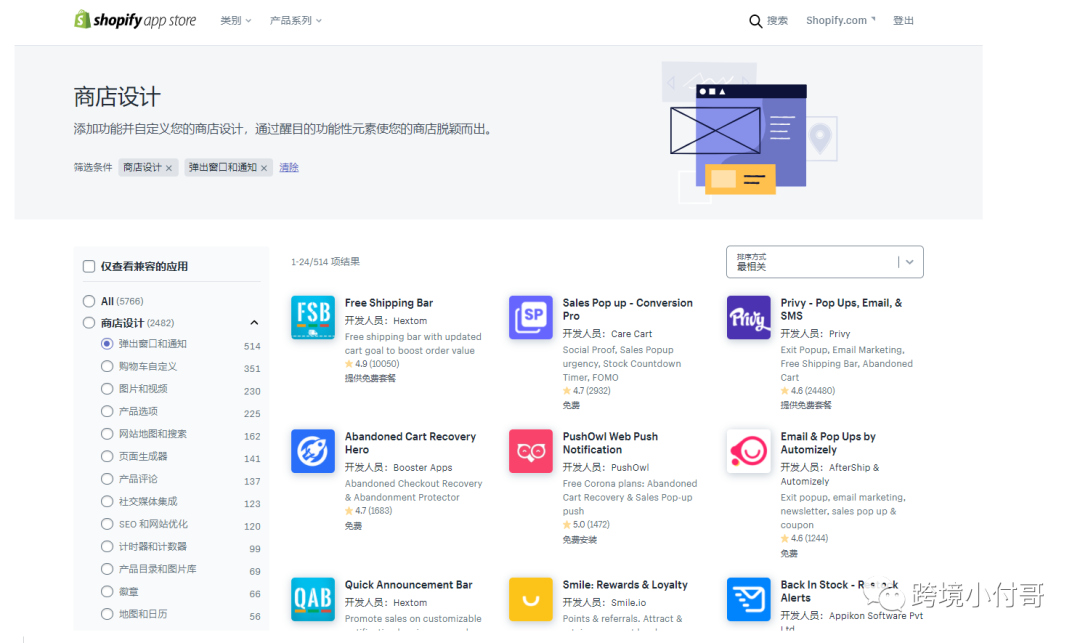
Task: Open the Free Shipping Bar title link
Action: pyautogui.click(x=388, y=303)
